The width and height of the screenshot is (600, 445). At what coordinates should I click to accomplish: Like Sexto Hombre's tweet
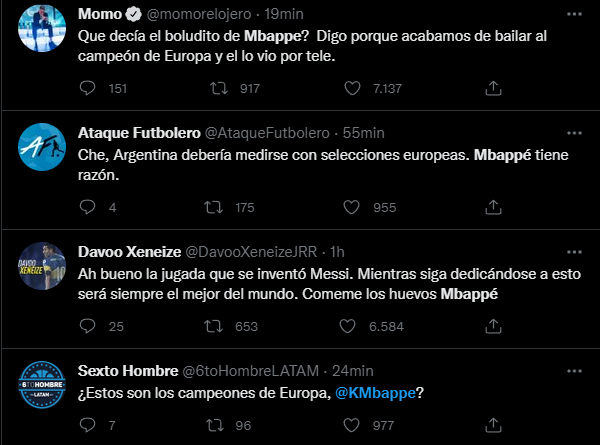pos(351,424)
